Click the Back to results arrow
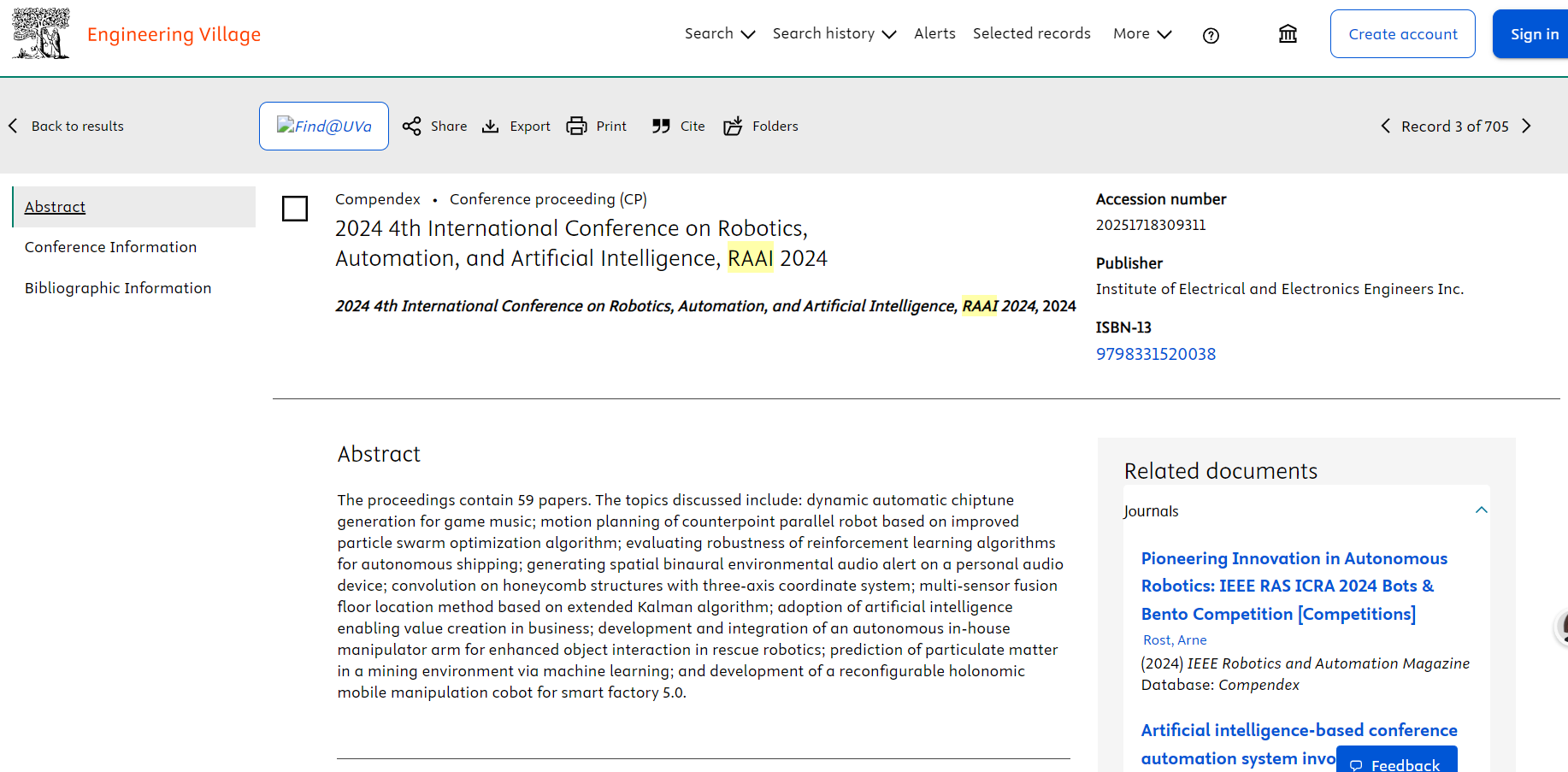This screenshot has width=1568, height=772. pyautogui.click(x=13, y=126)
